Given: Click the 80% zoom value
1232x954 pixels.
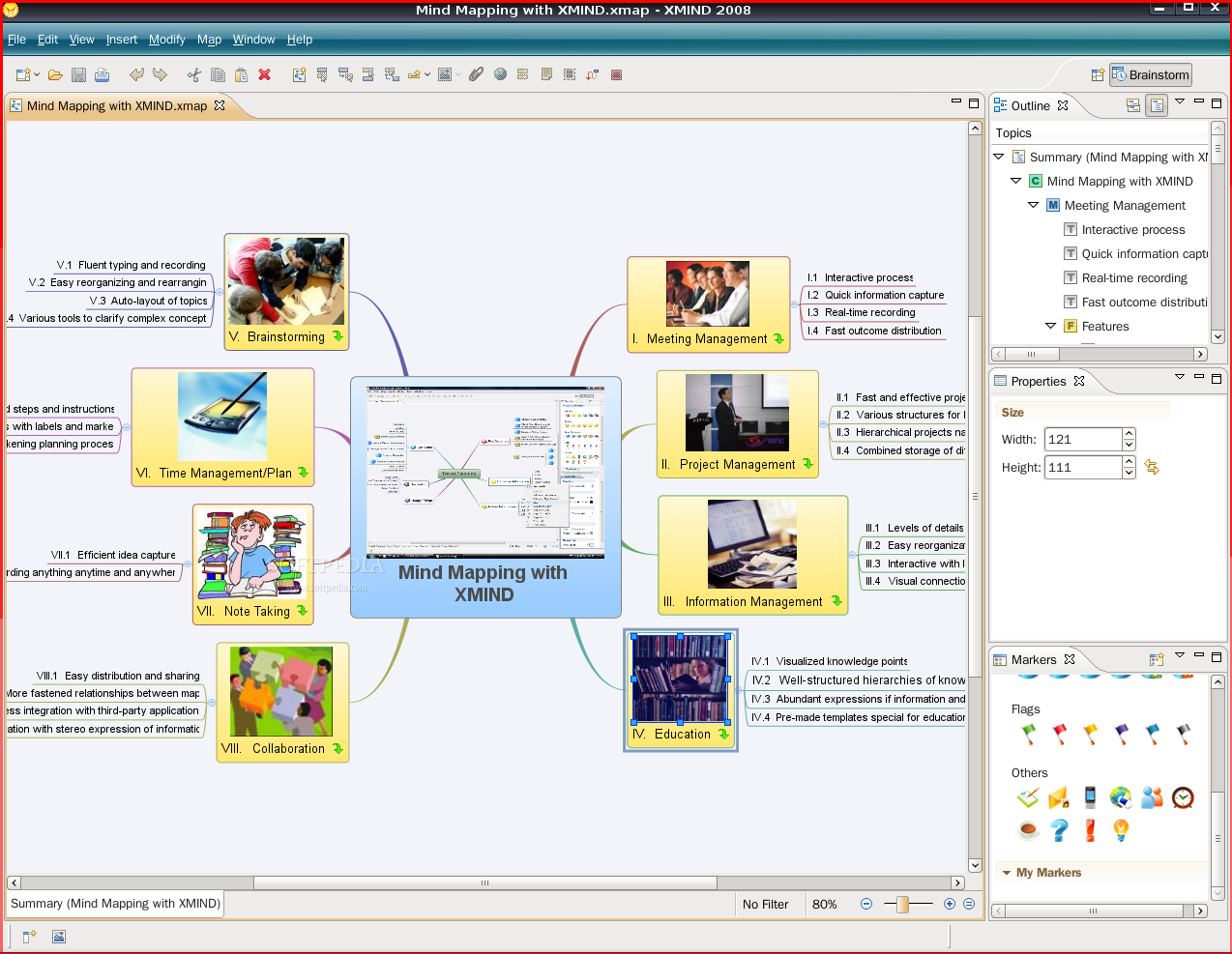Looking at the screenshot, I should point(825,905).
